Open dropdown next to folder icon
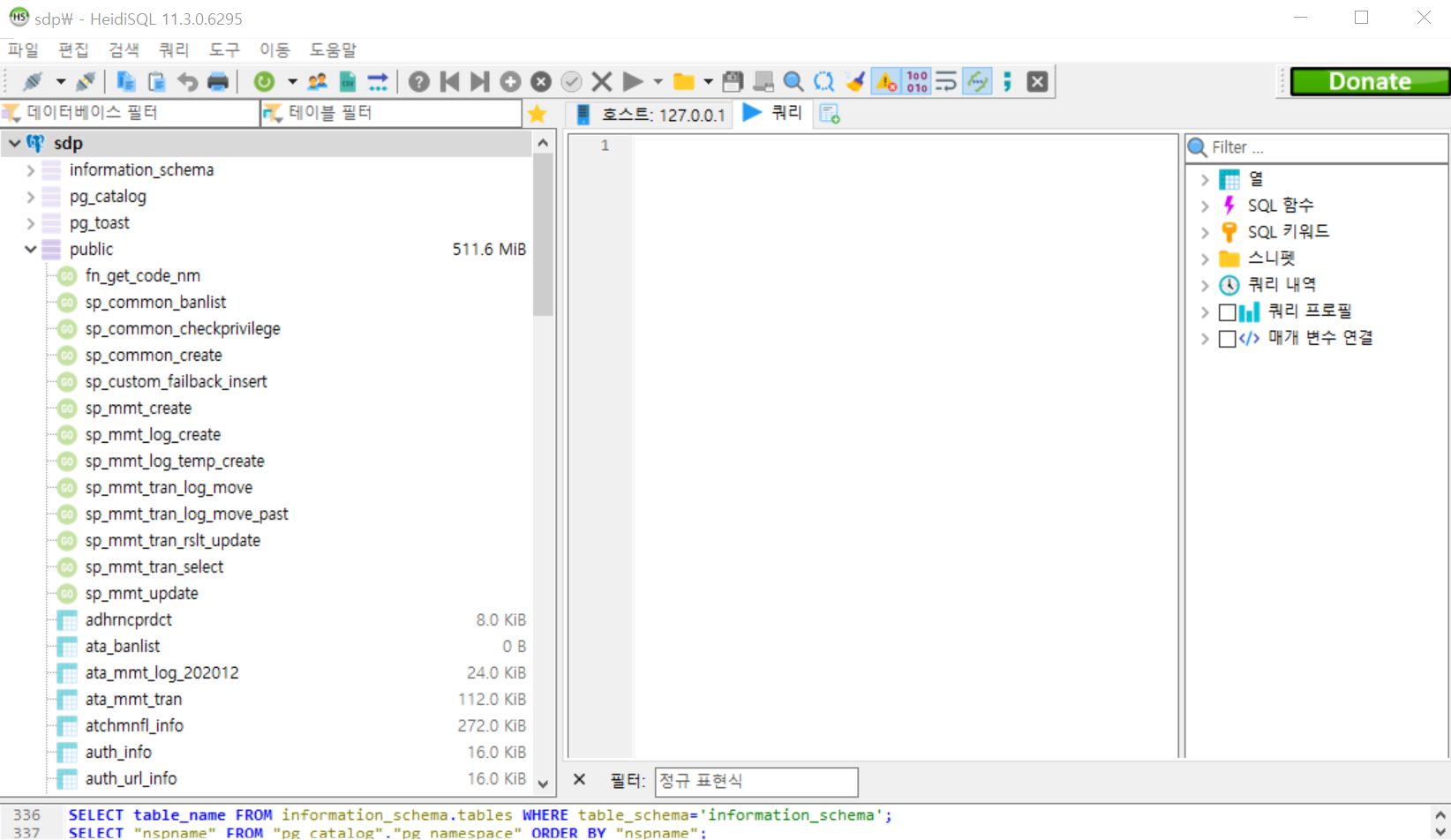 pyautogui.click(x=708, y=82)
